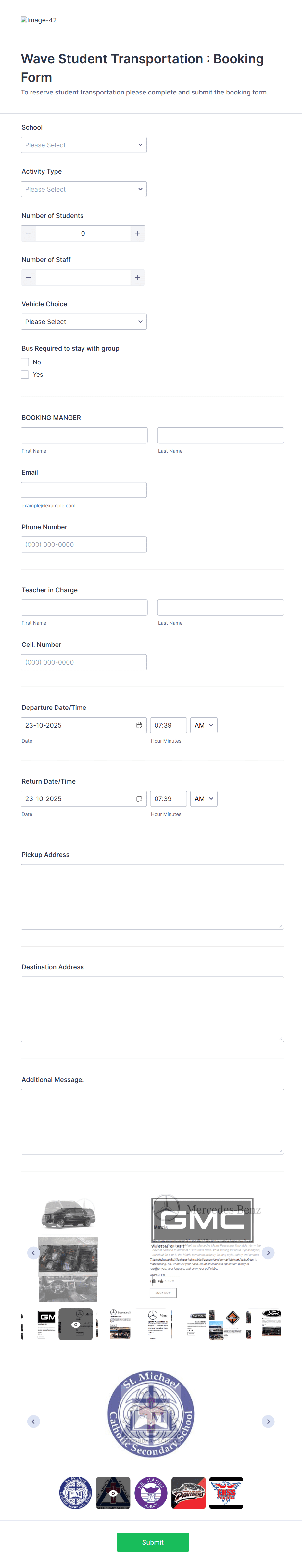Increase Number of Students with plus icon
This screenshot has height=1568, width=302.
point(138,233)
